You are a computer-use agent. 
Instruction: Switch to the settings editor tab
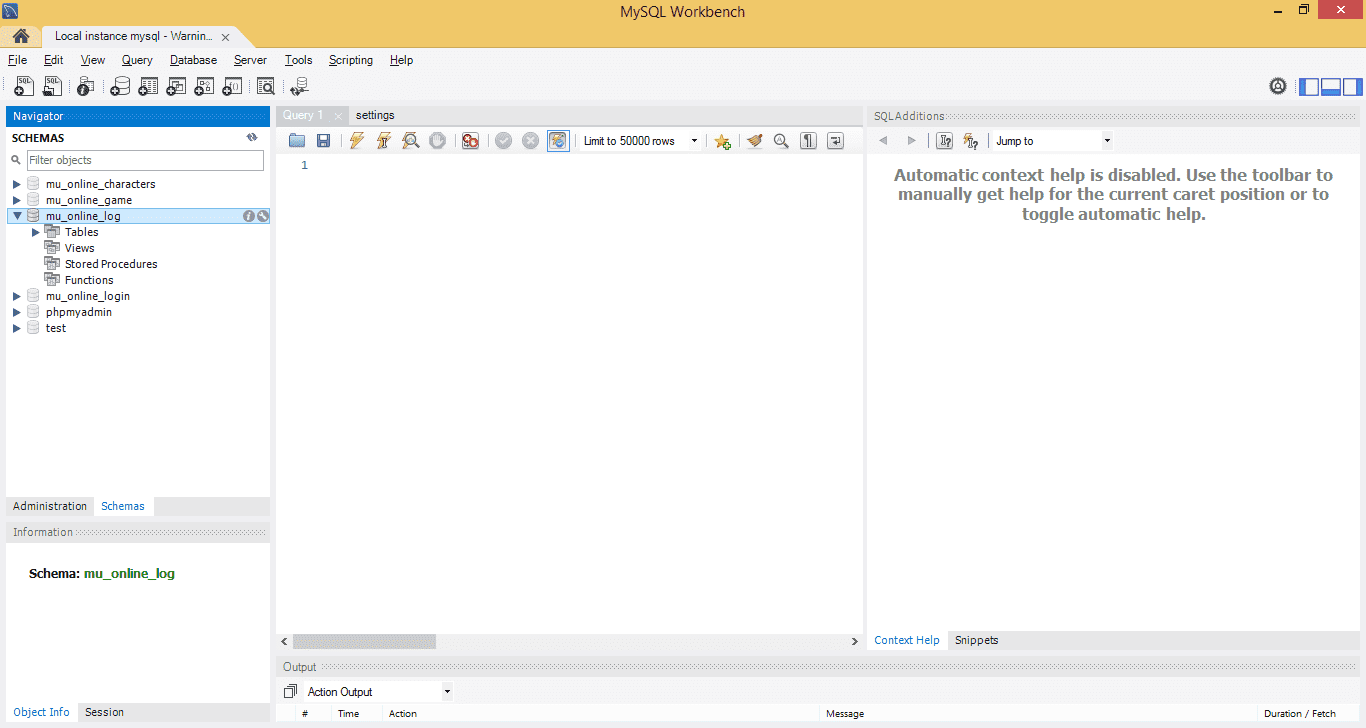click(x=375, y=115)
